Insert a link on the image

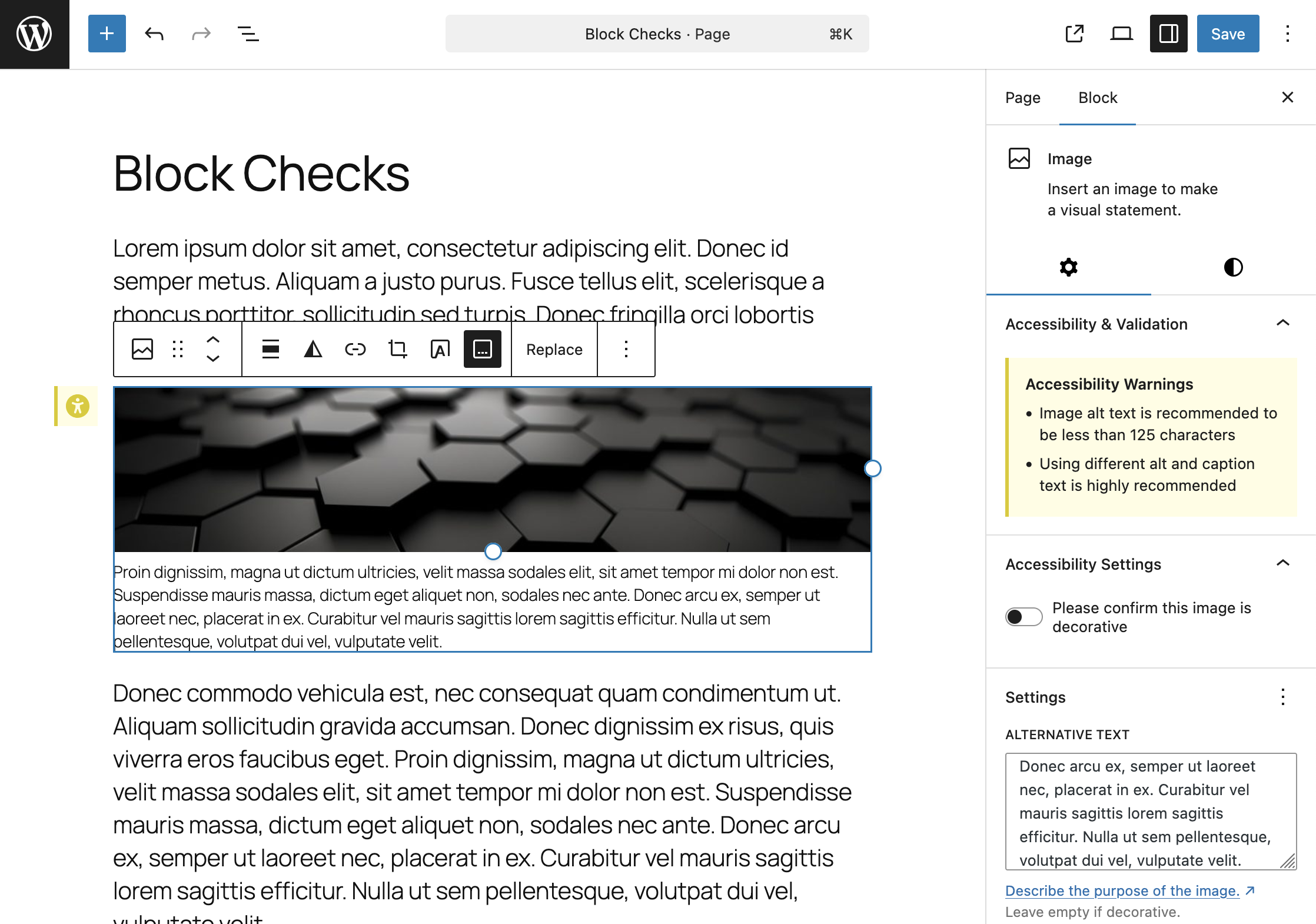click(x=355, y=348)
